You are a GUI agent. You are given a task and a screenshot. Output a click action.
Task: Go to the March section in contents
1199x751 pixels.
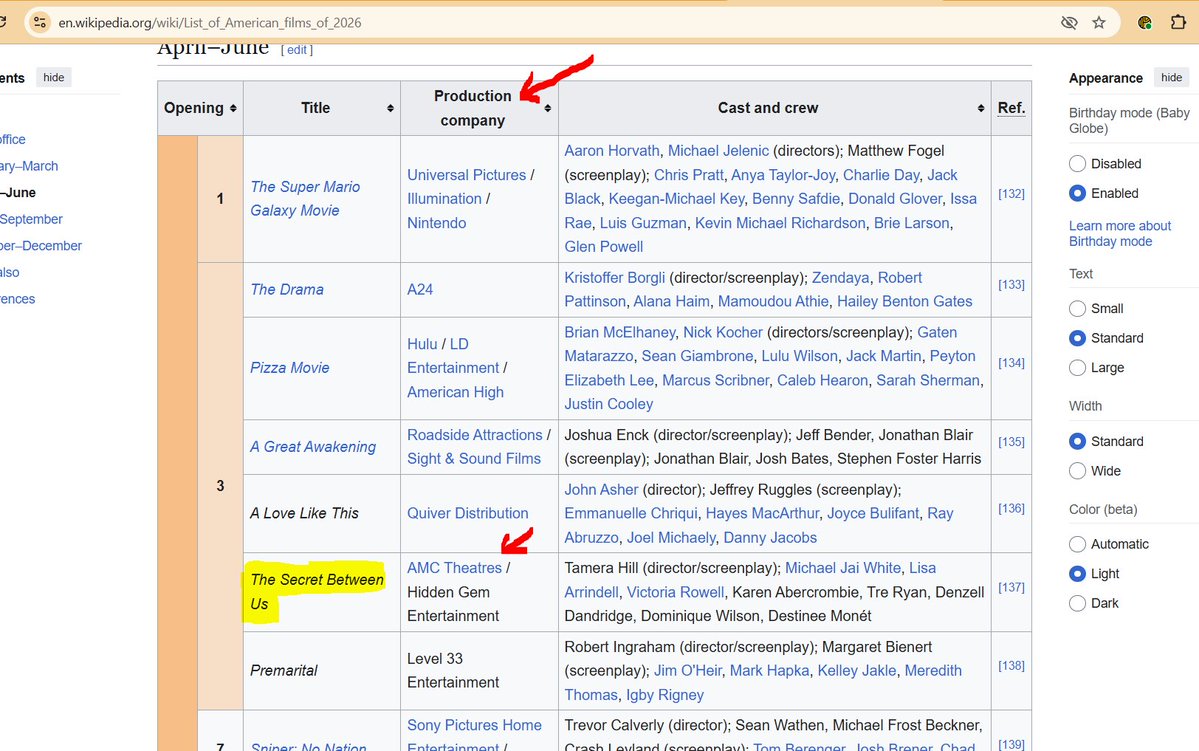[29, 166]
